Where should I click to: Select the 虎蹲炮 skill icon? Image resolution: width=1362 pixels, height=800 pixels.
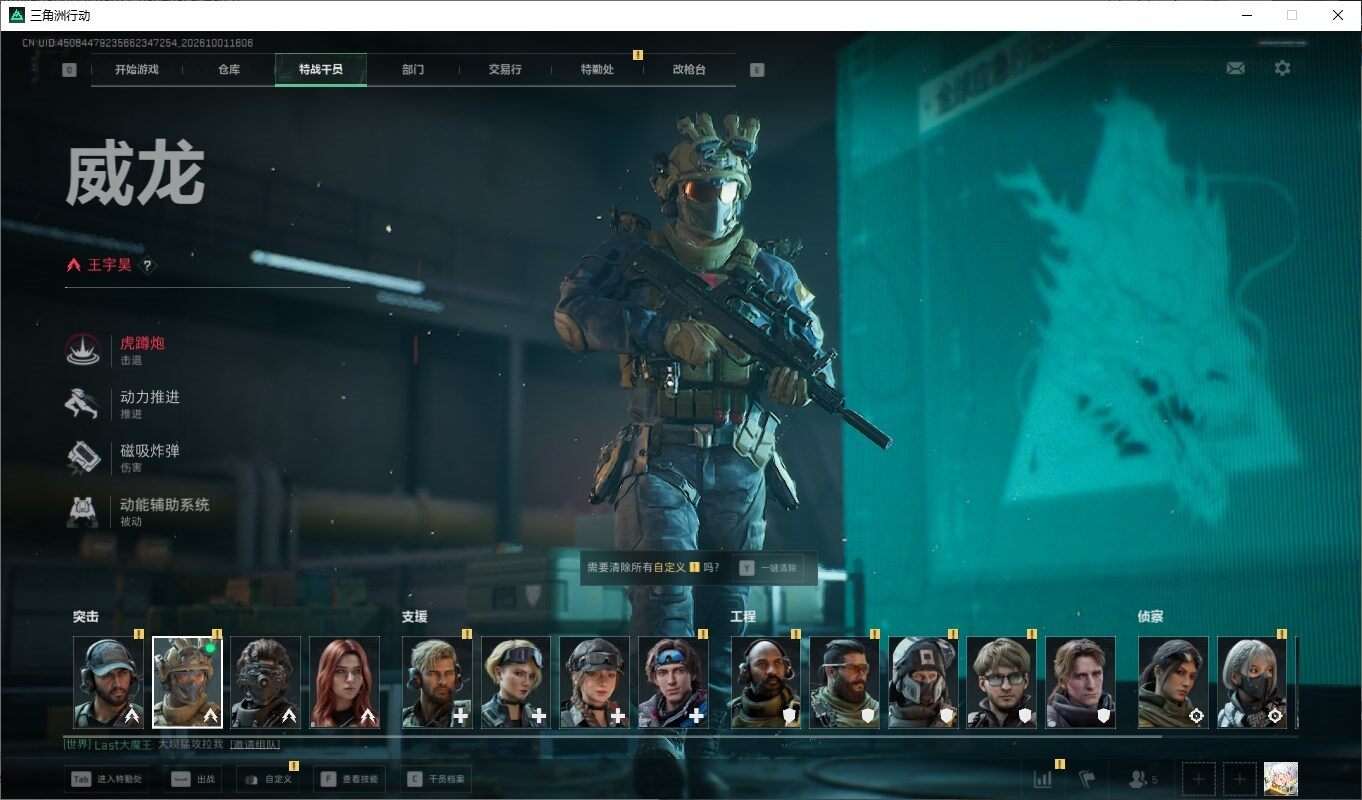click(83, 350)
